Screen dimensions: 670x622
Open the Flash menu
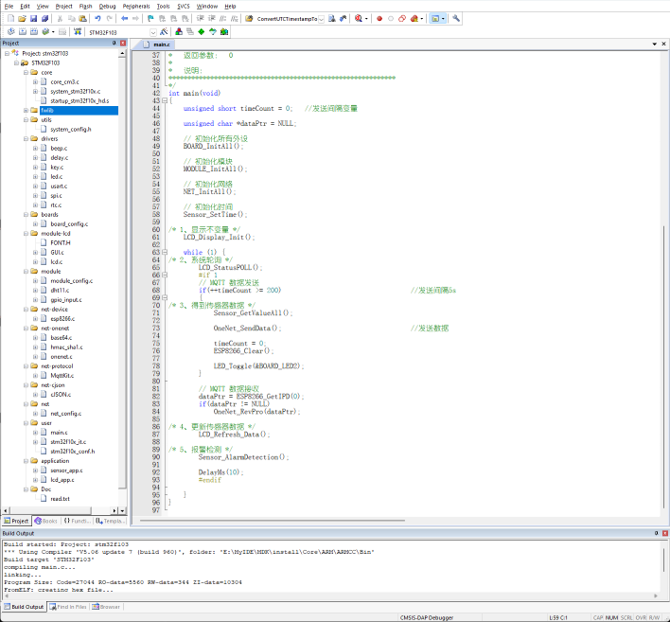point(85,6)
